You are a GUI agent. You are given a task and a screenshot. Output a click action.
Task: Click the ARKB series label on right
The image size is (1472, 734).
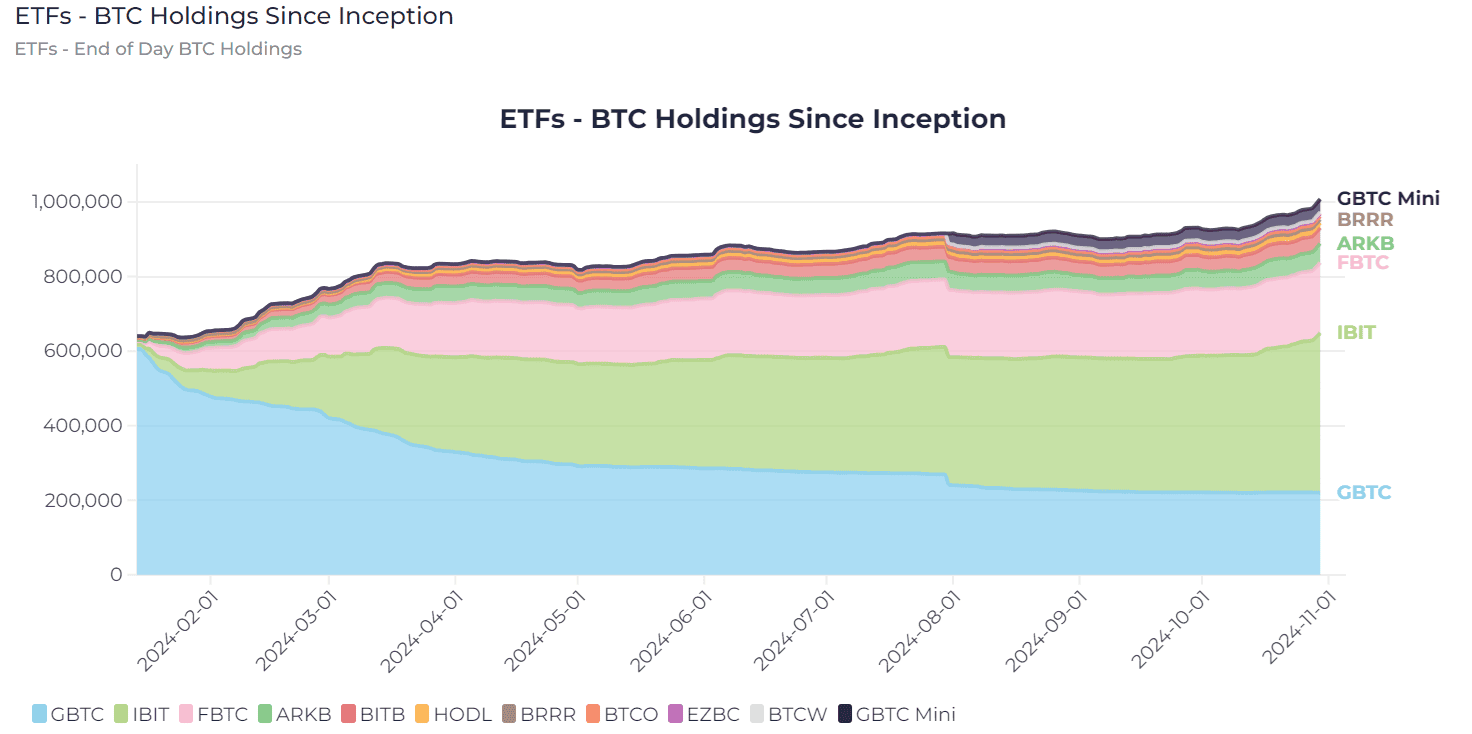(x=1365, y=243)
